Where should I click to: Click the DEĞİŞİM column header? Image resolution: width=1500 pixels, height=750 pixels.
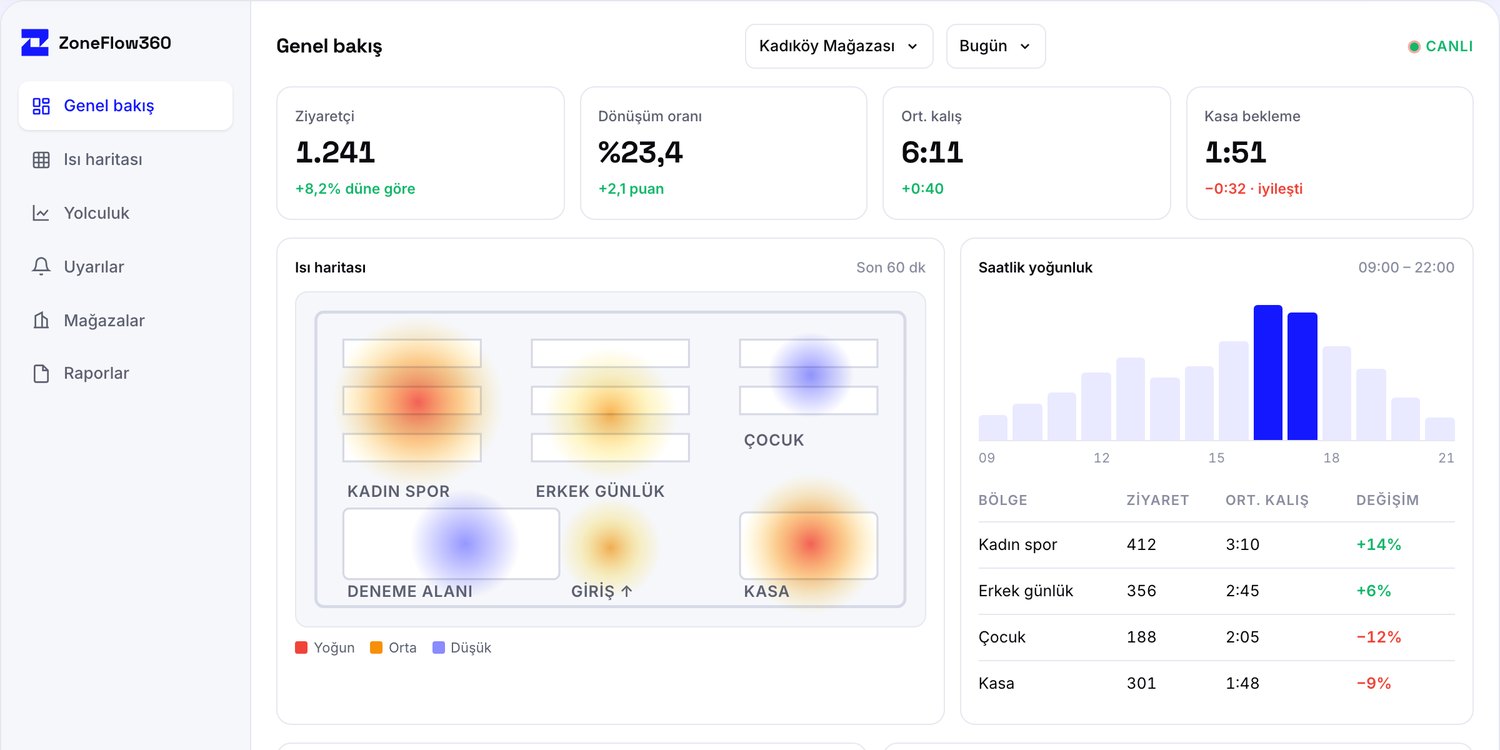tap(1388, 500)
